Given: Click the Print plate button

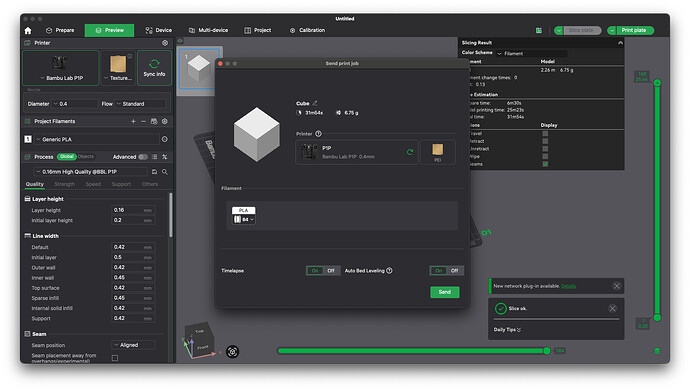Looking at the screenshot, I should coord(634,30).
